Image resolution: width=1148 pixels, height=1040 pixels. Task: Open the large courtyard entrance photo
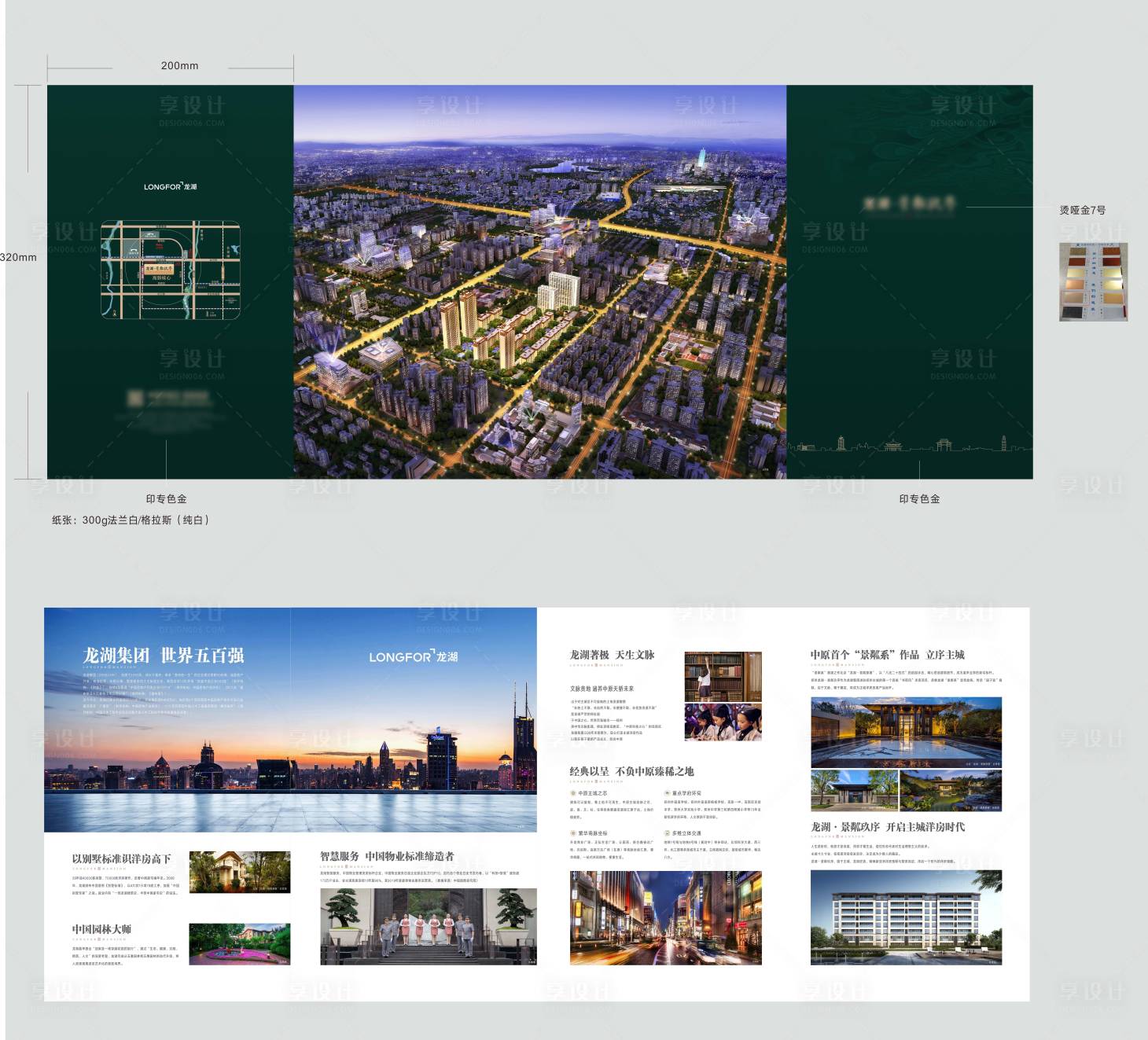point(906,732)
